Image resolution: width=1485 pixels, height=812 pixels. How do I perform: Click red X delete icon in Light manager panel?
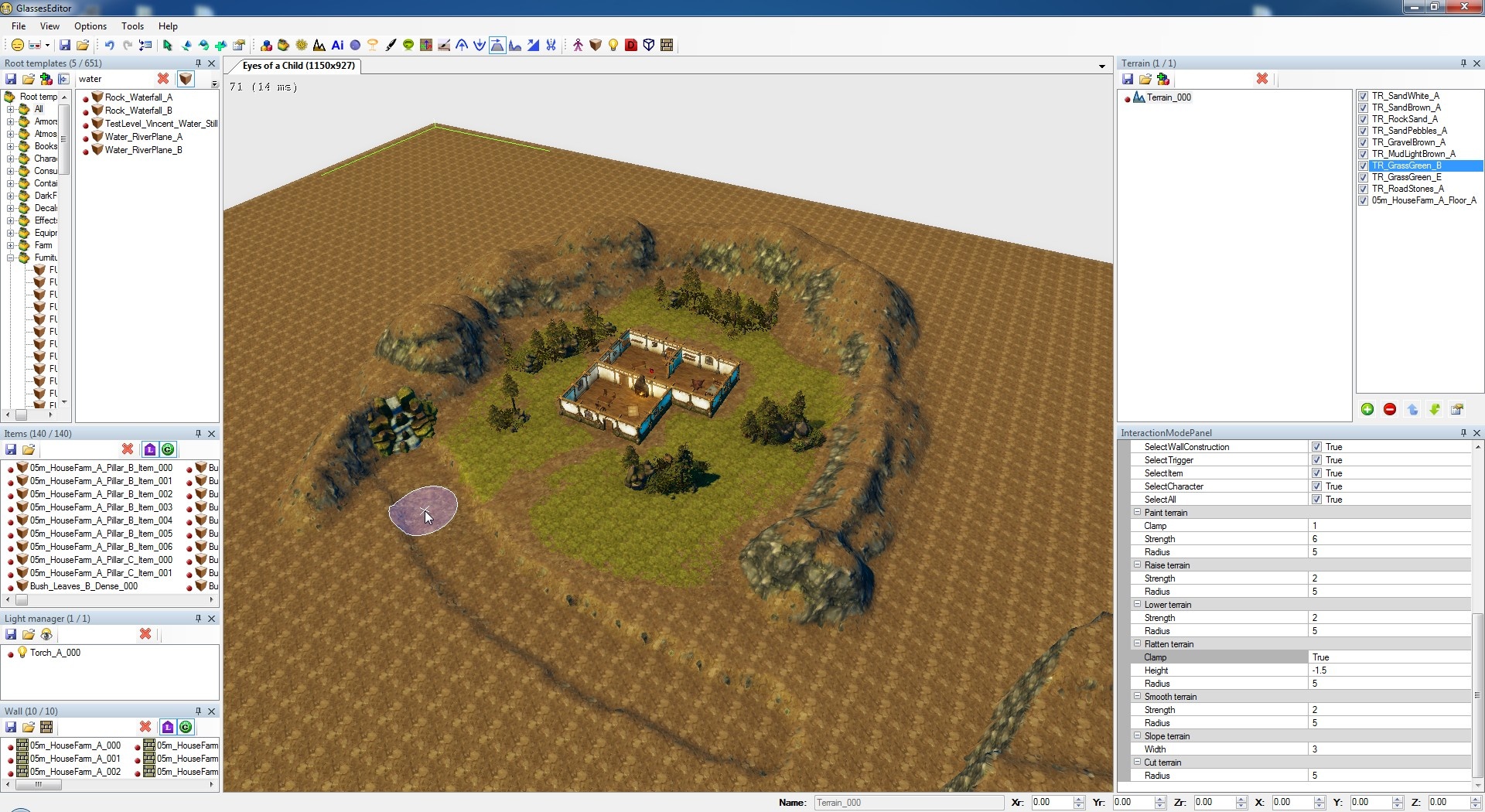pyautogui.click(x=145, y=634)
